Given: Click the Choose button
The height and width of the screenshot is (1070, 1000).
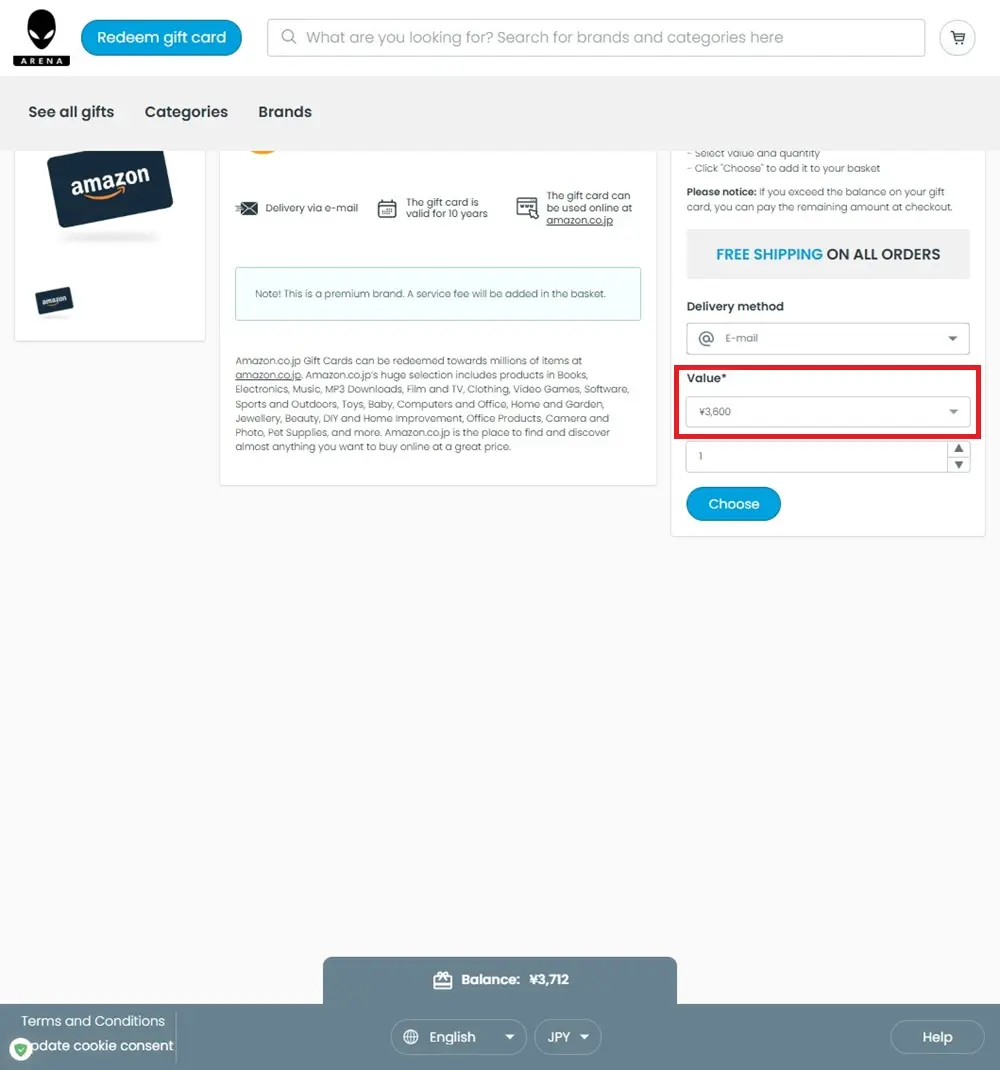Looking at the screenshot, I should (x=733, y=504).
